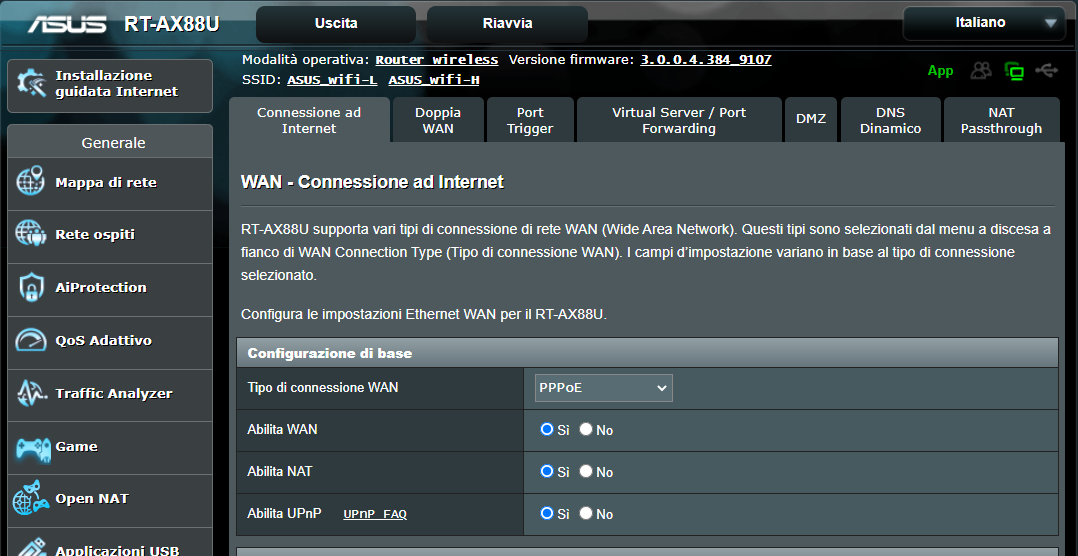The image size is (1078, 556).
Task: Open the Virtual Server / Port Forwarding tab
Action: click(x=679, y=120)
